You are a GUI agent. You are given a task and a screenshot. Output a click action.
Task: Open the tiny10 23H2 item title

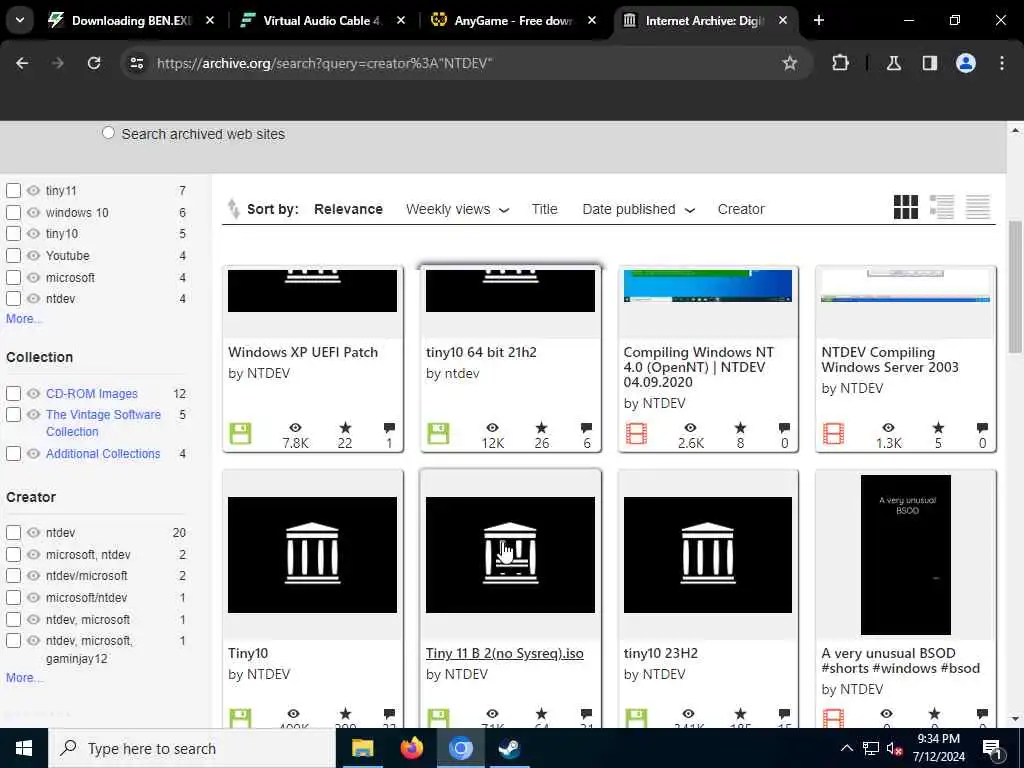point(660,653)
